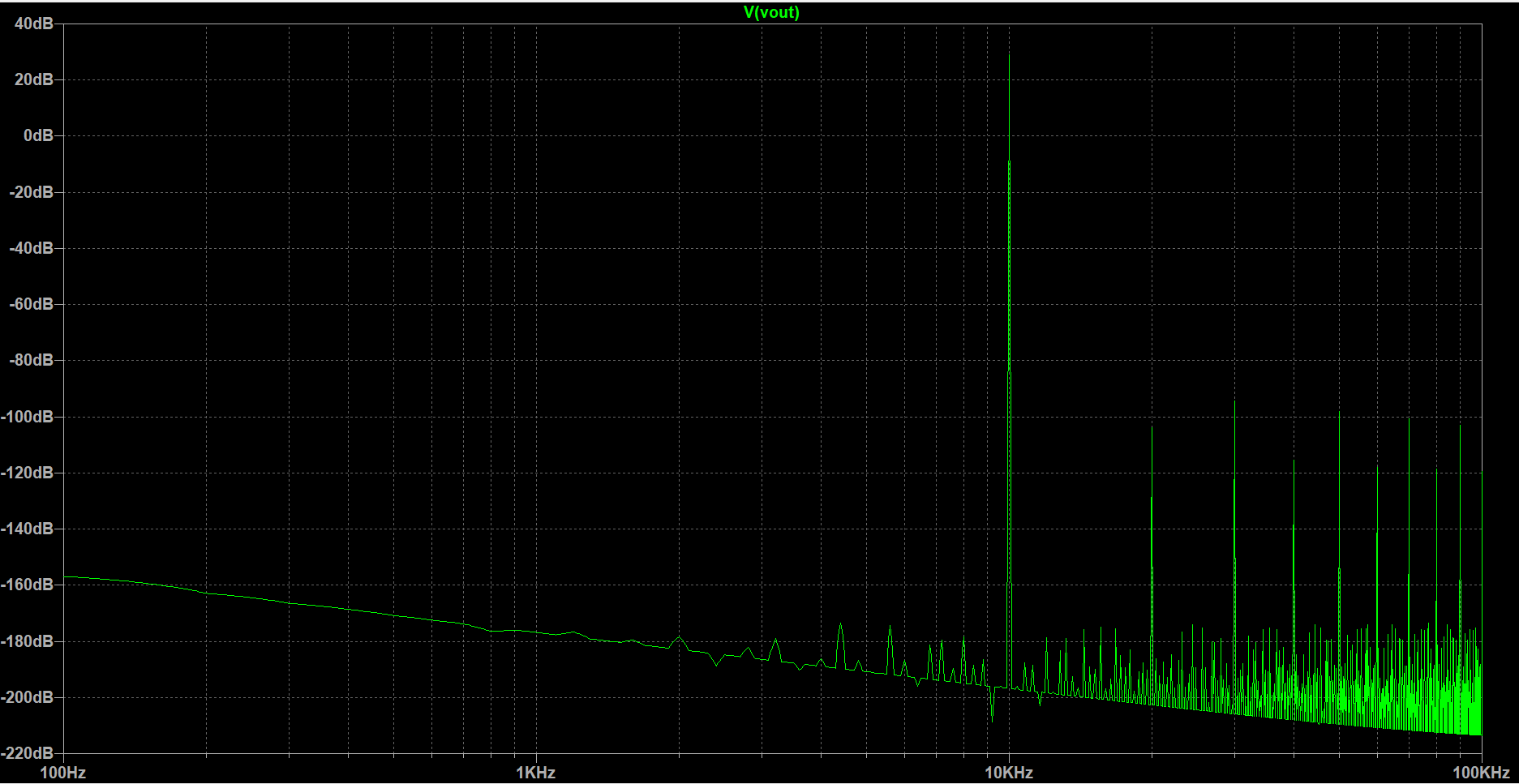This screenshot has height=784, width=1519.
Task: Click the -140dB vertical axis label
Action: pos(28,529)
